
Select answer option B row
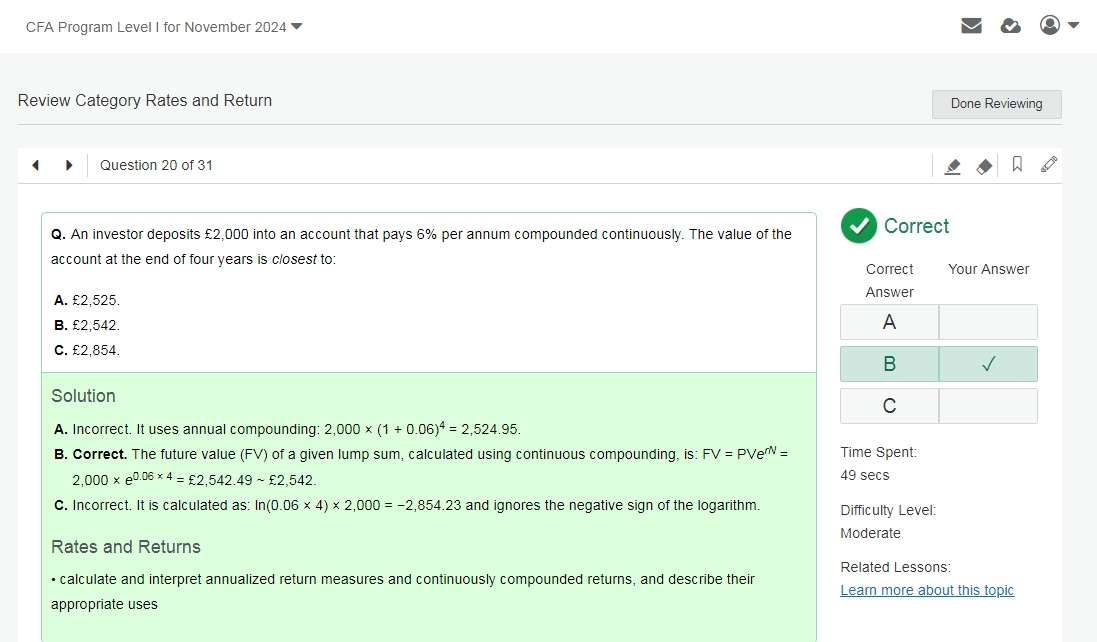889,364
